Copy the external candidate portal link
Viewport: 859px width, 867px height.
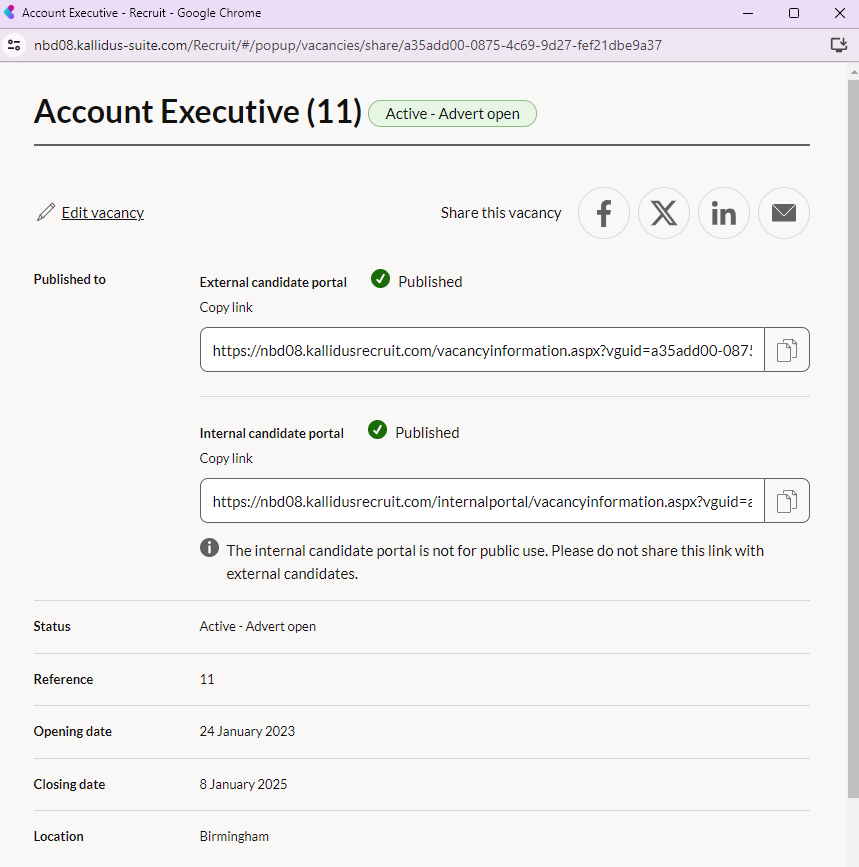tap(787, 350)
